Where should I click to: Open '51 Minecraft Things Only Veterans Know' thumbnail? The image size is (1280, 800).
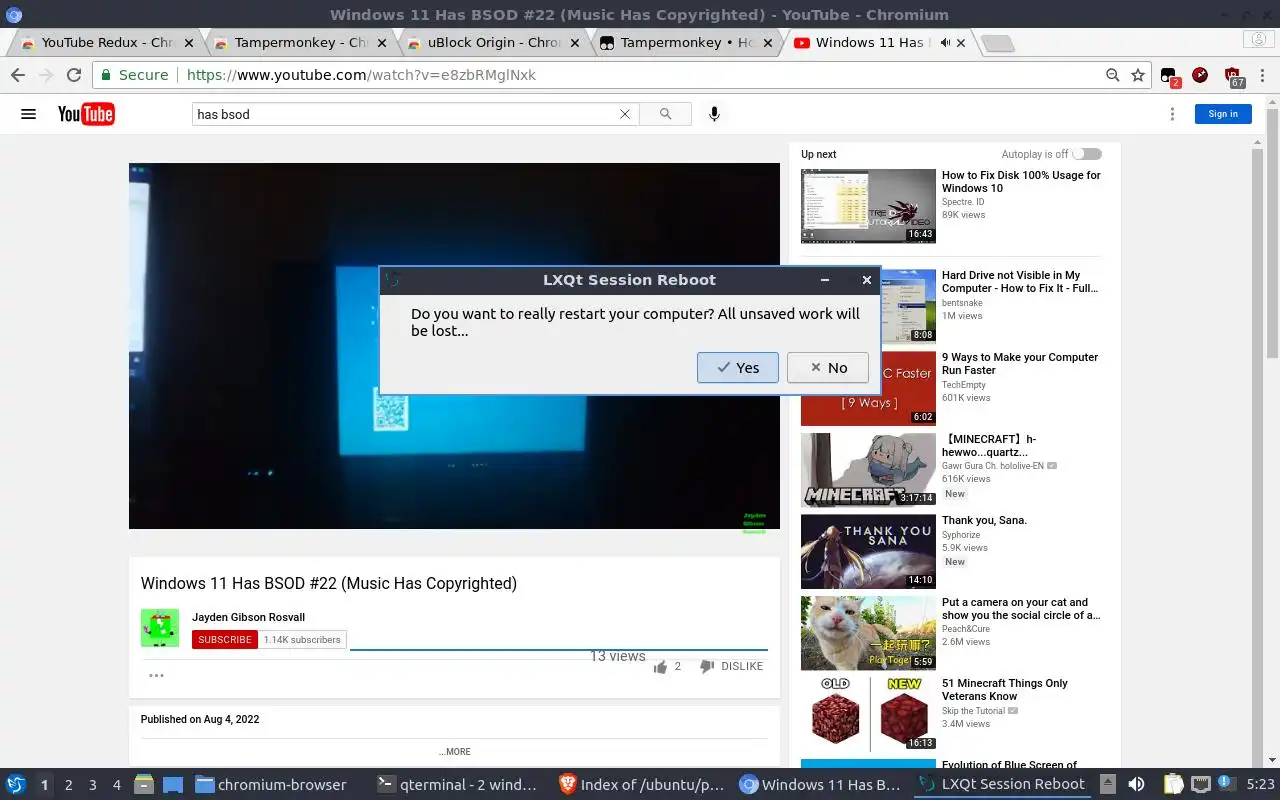[x=868, y=714]
